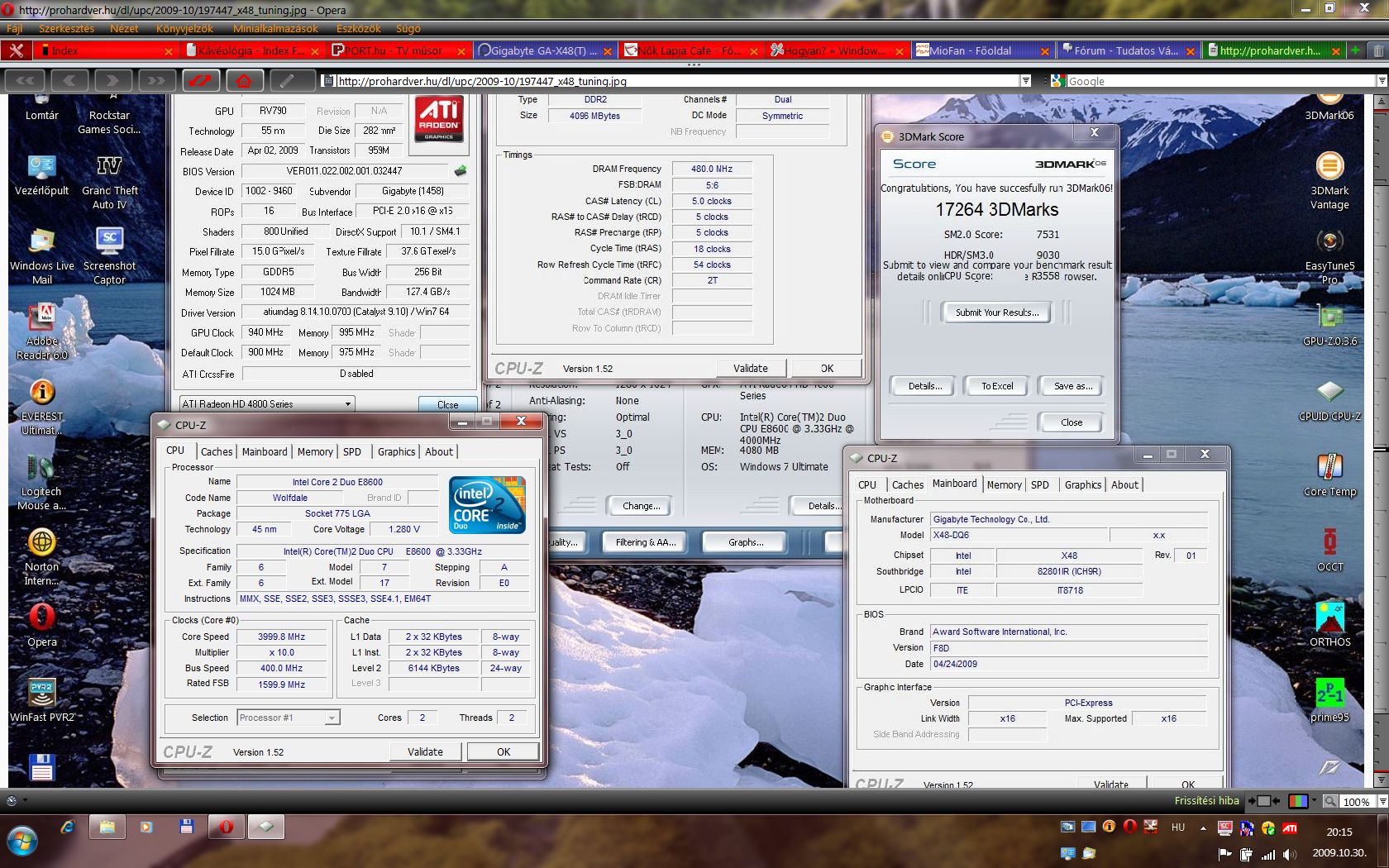This screenshot has width=1389, height=868.
Task: Click the magnifier zoom icon in the status bar
Action: 1329,801
